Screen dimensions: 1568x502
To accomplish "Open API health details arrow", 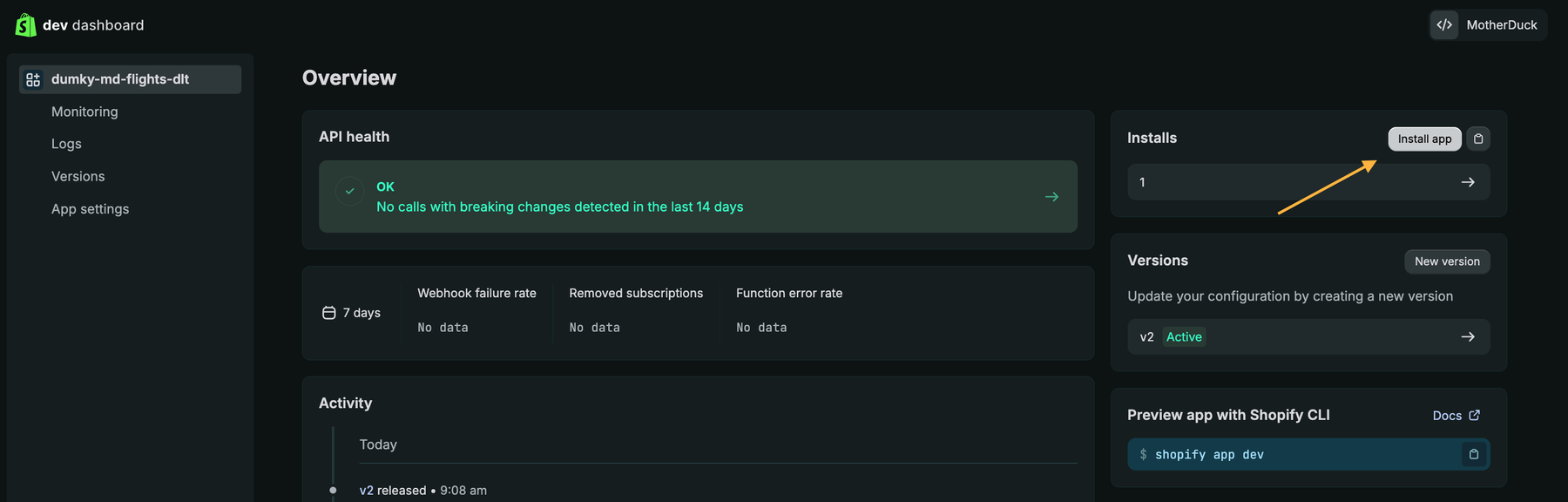I will tap(1051, 197).
